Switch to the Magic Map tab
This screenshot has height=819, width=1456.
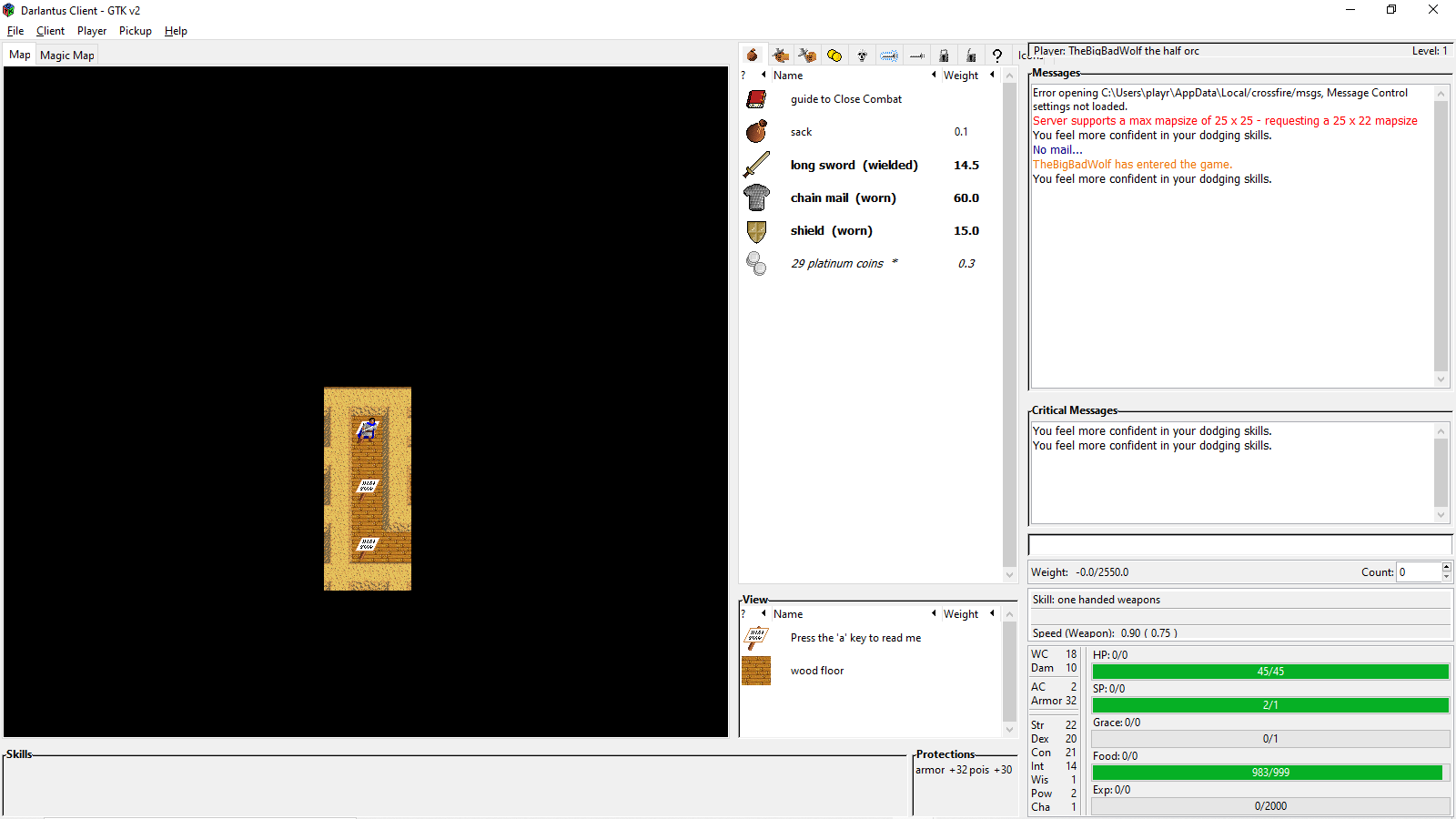67,56
